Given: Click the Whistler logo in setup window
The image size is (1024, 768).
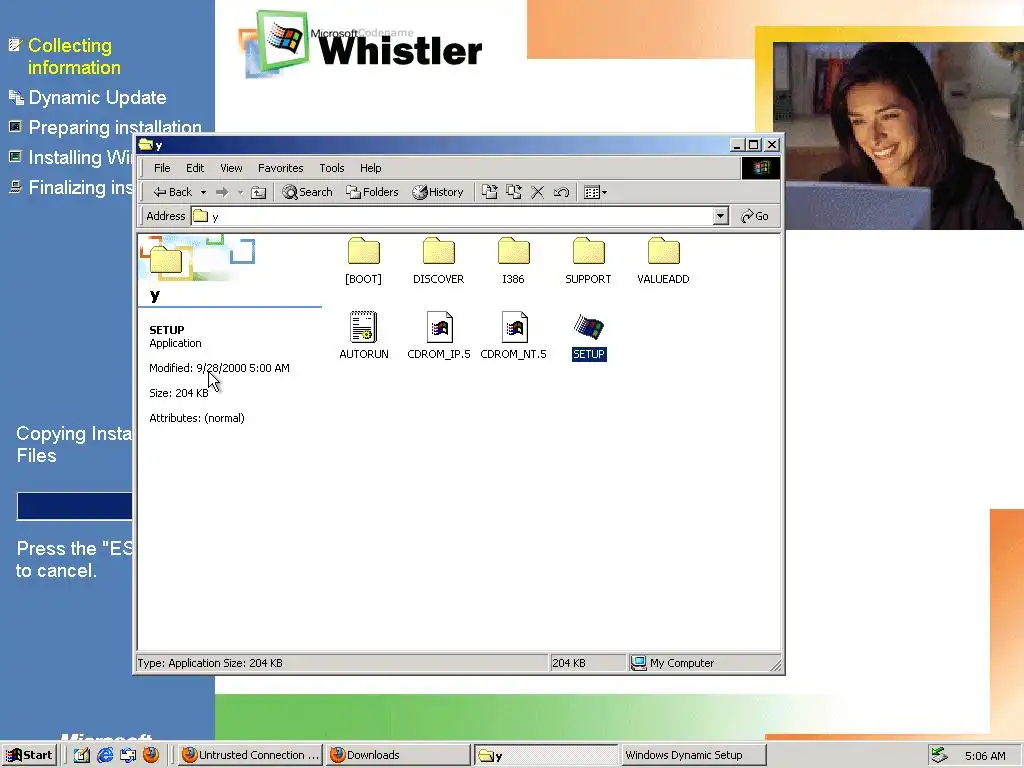Looking at the screenshot, I should pyautogui.click(x=359, y=43).
